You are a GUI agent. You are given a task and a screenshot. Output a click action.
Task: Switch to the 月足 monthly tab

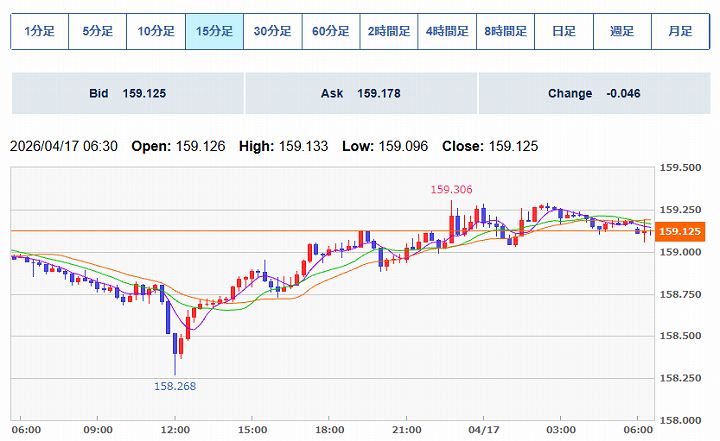point(680,31)
